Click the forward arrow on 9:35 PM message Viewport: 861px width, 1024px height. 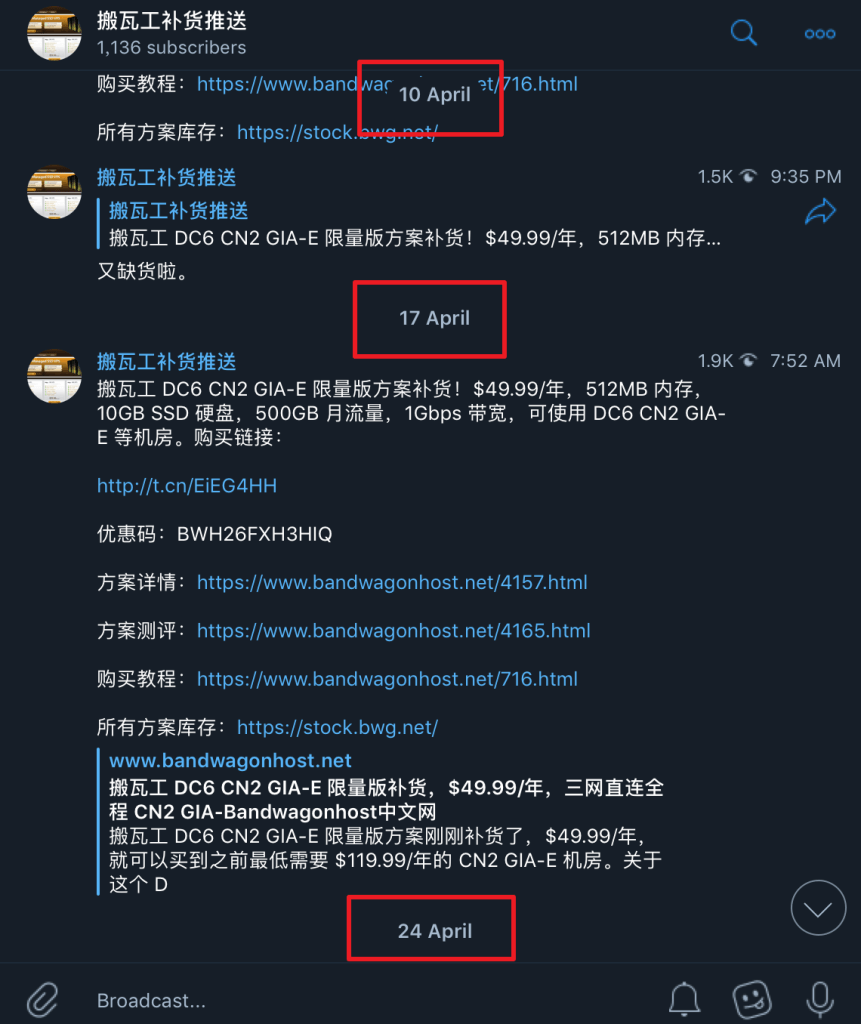[x=820, y=212]
